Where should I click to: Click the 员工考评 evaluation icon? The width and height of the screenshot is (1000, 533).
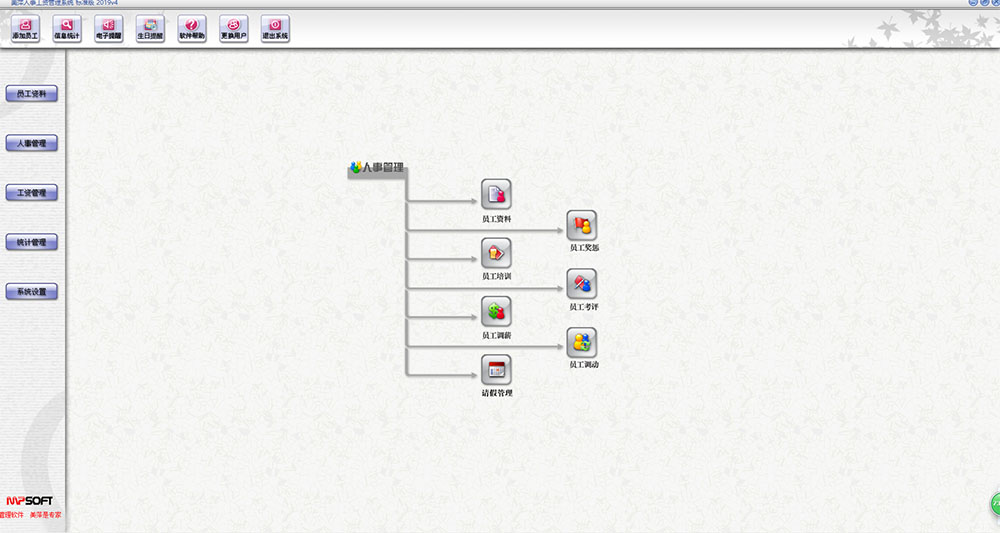[581, 284]
